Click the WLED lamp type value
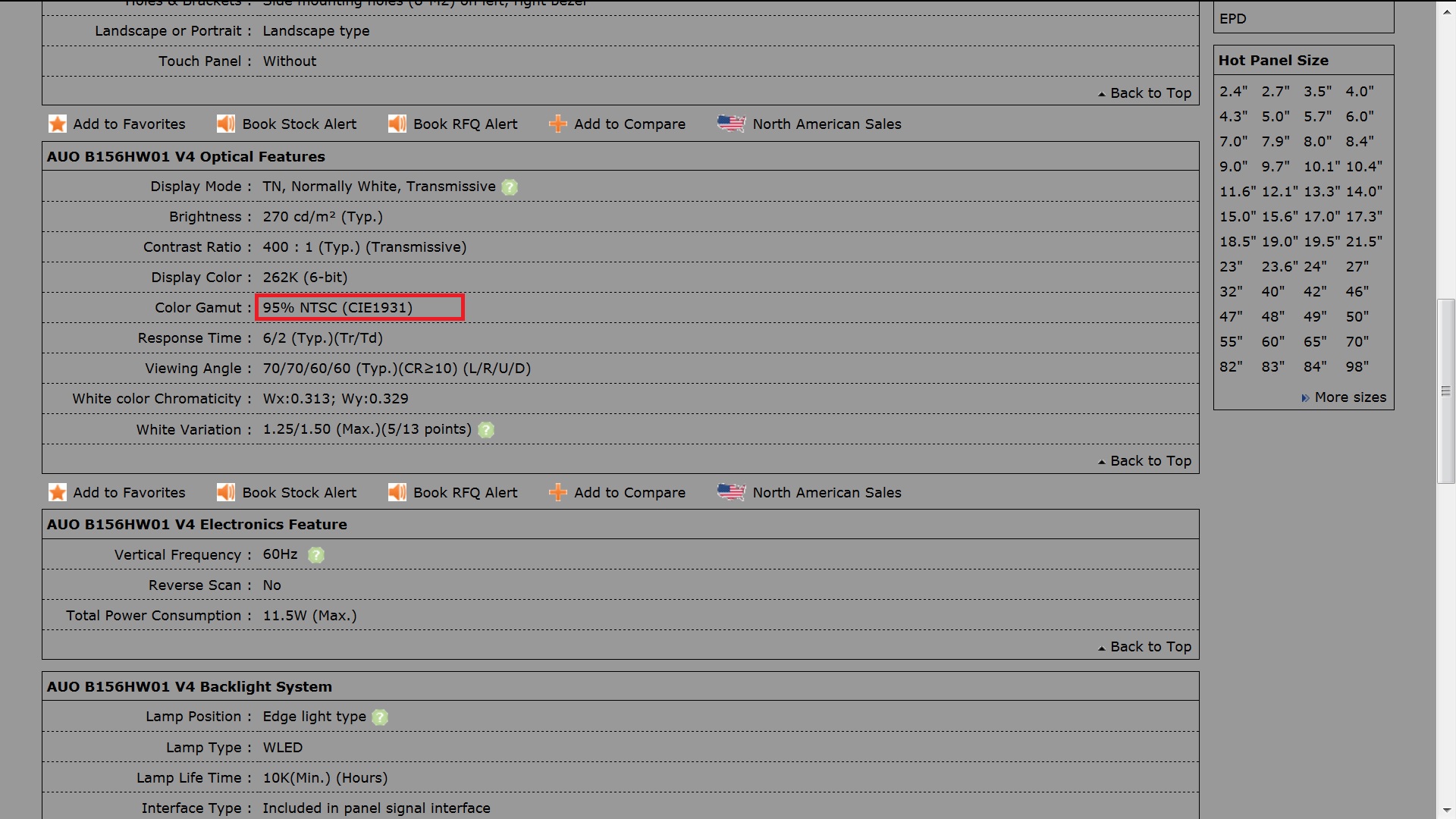Screen dimensions: 1456x819 tap(283, 747)
